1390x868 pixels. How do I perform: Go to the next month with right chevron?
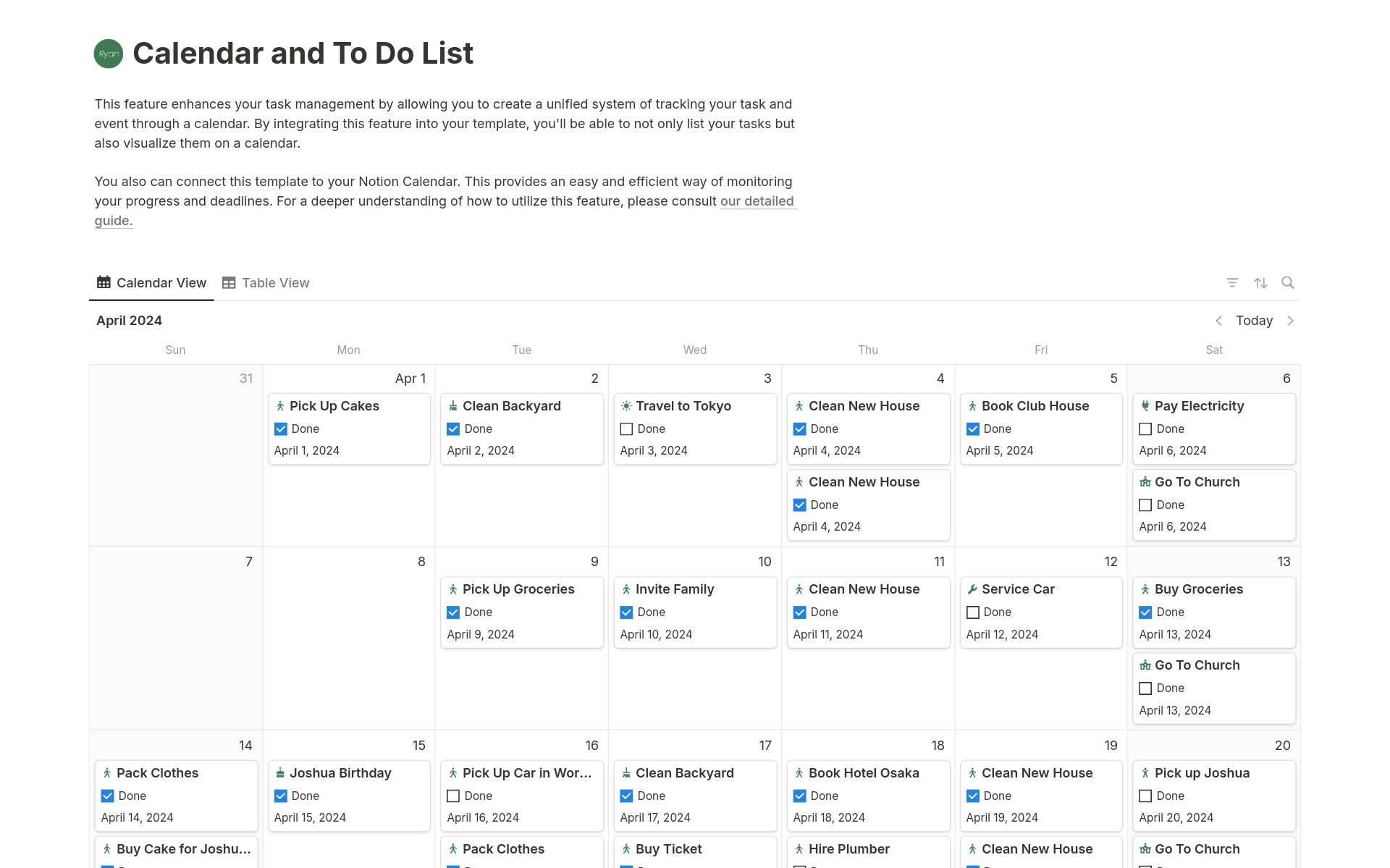pos(1290,321)
